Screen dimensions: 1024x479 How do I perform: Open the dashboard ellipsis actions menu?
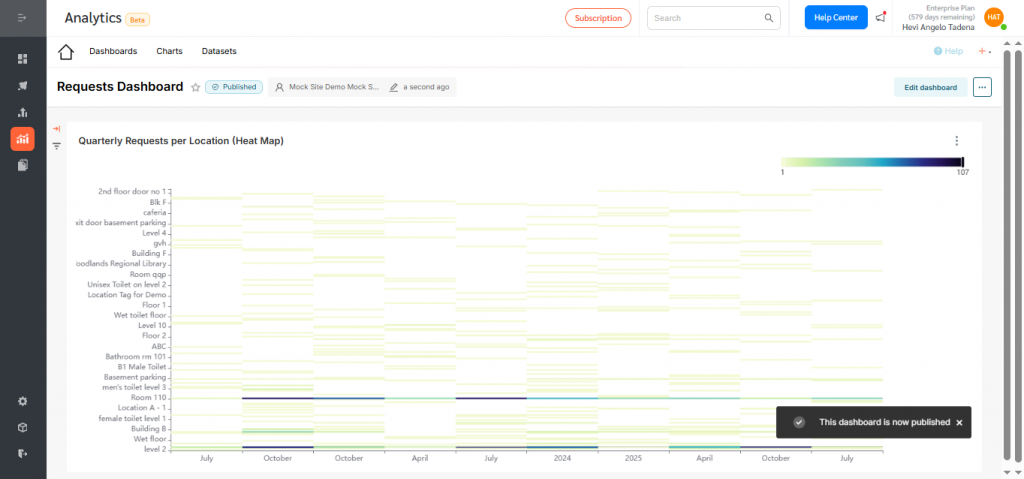pos(982,87)
